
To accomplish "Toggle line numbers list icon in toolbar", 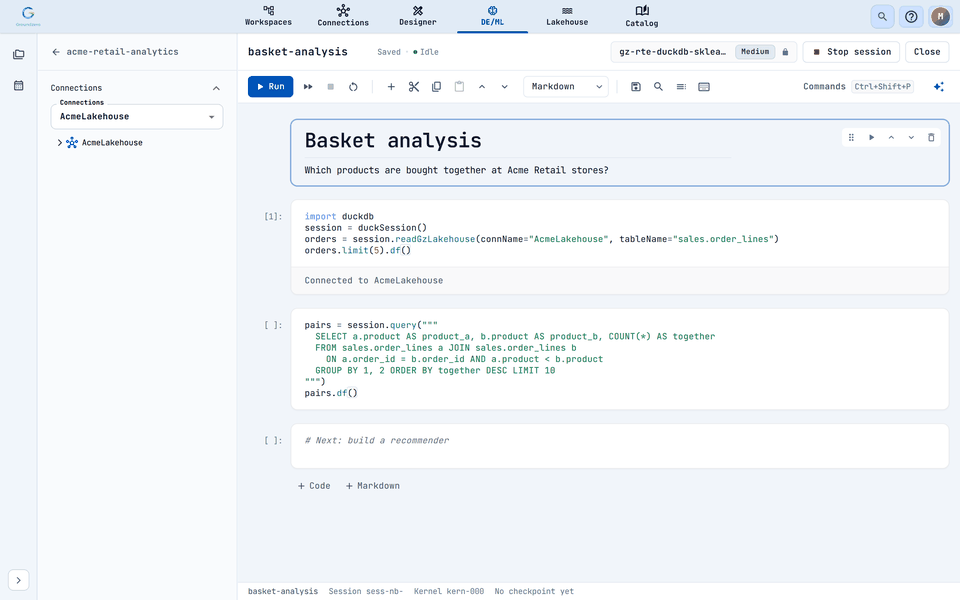I will click(681, 87).
